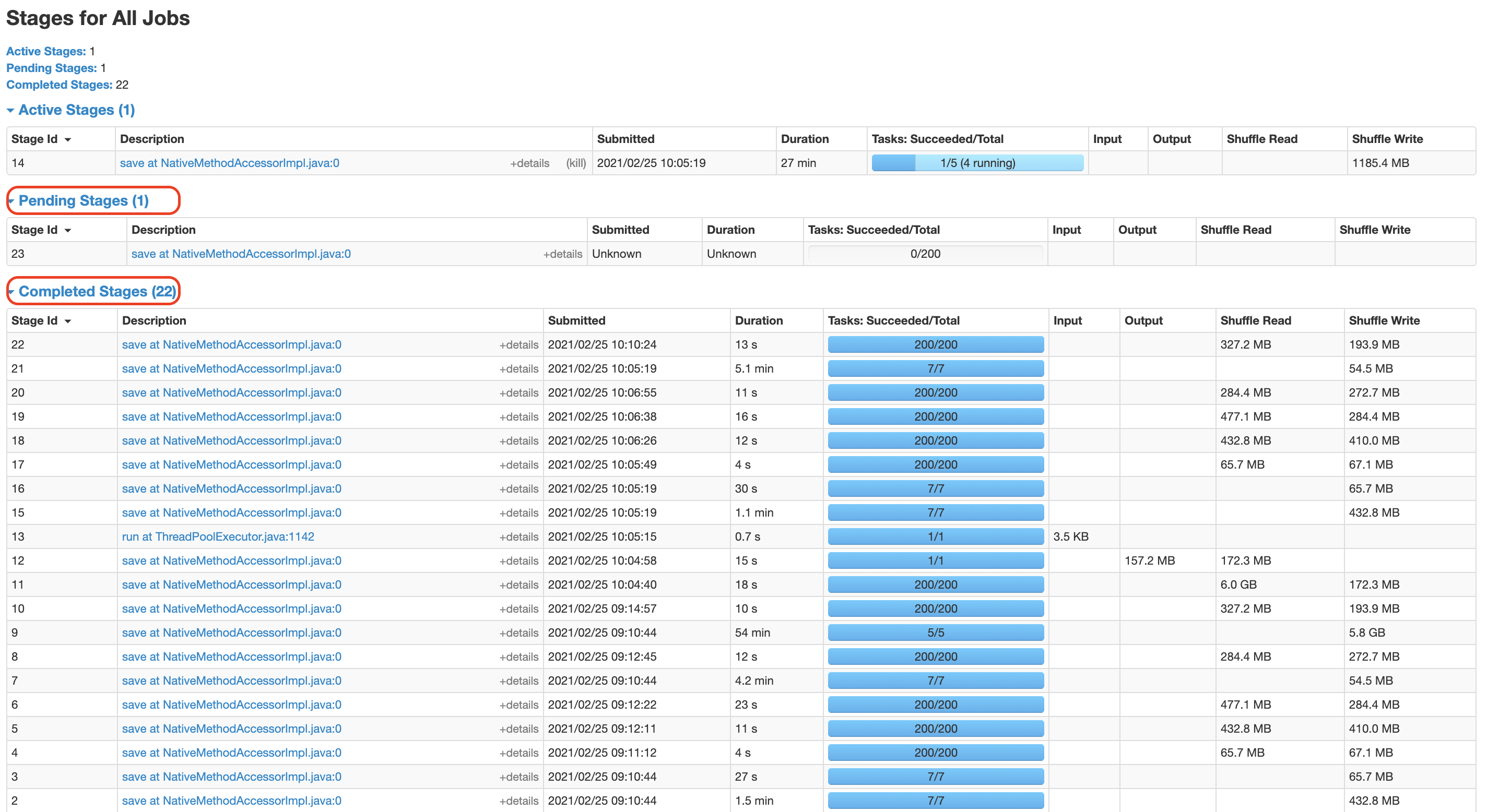This screenshot has height=812, width=1487.
Task: Show +details for stage 19
Action: pyautogui.click(x=518, y=416)
